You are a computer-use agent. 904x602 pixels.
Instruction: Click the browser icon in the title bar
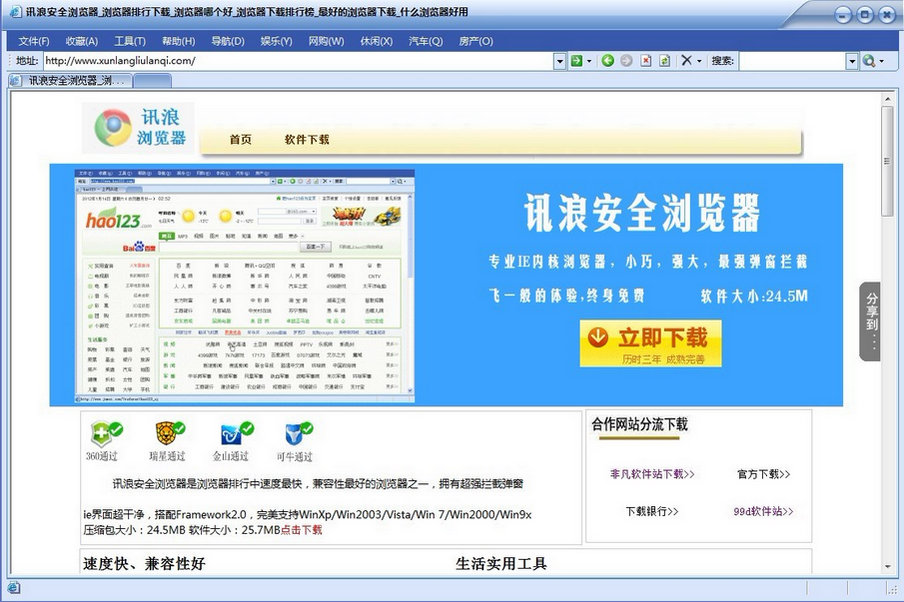(x=16, y=12)
